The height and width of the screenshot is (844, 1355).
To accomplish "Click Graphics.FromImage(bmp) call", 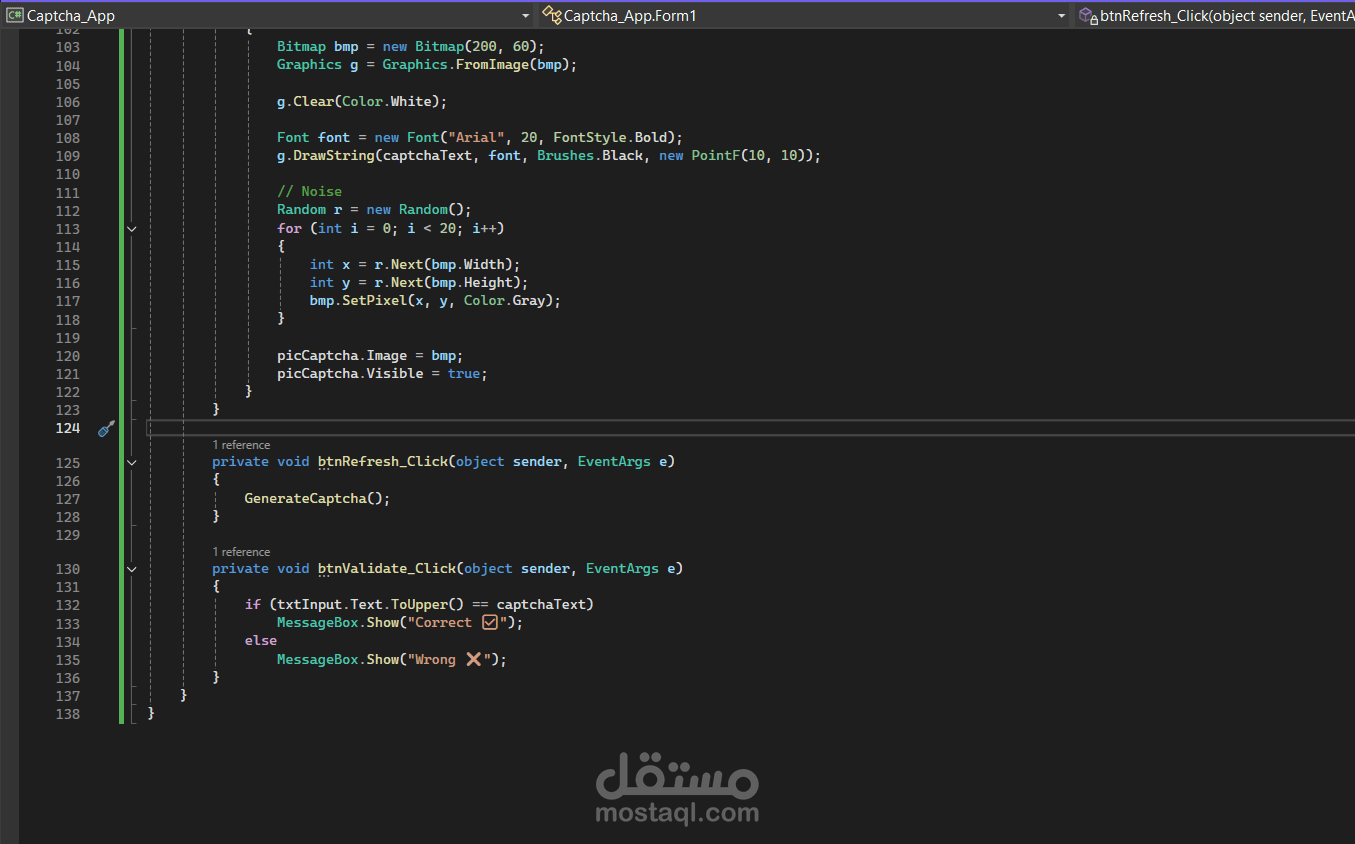I will [x=476, y=64].
